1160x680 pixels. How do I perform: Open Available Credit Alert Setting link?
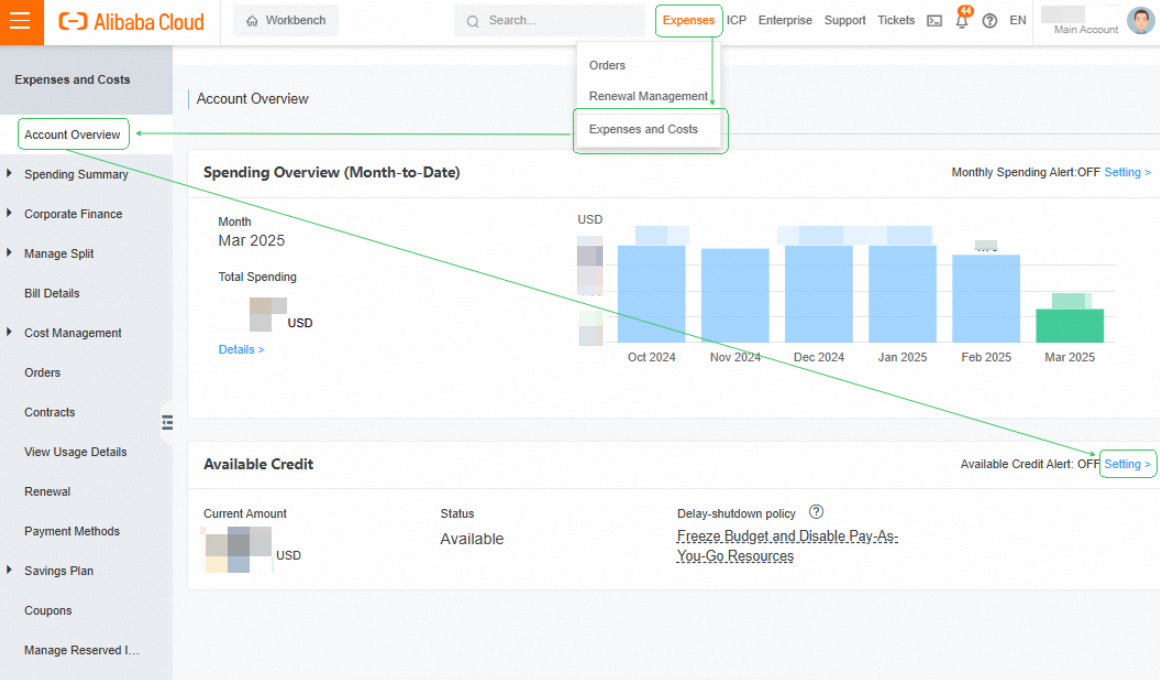tap(1127, 464)
